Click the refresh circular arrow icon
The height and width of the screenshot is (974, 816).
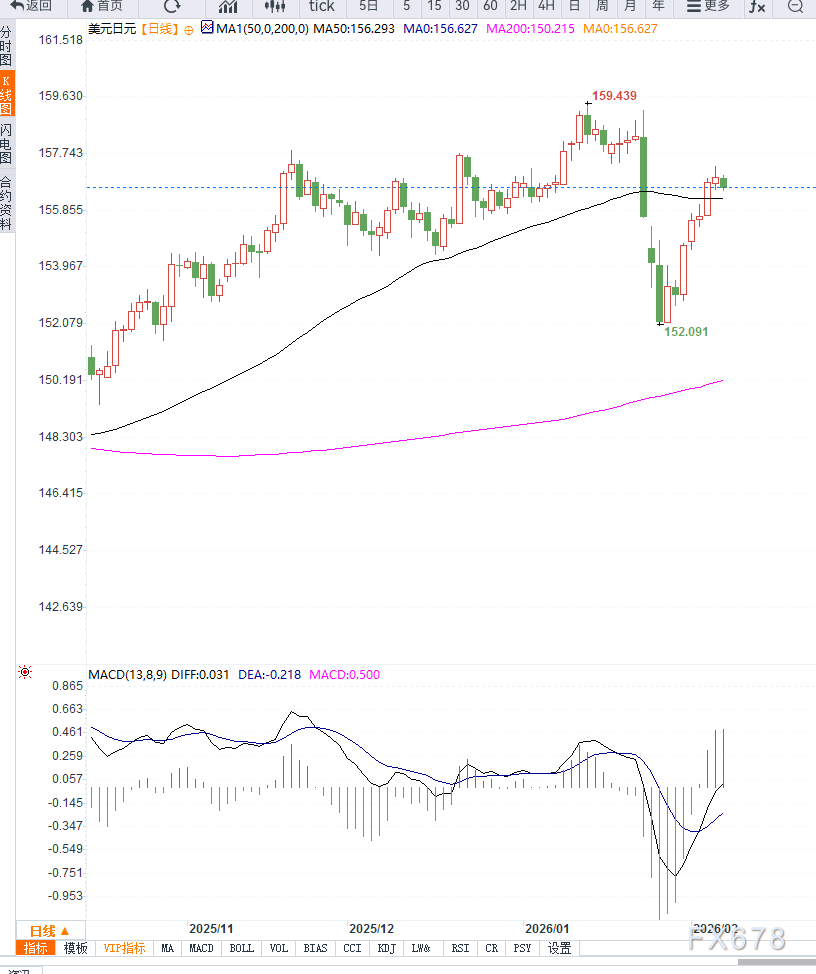pos(172,6)
